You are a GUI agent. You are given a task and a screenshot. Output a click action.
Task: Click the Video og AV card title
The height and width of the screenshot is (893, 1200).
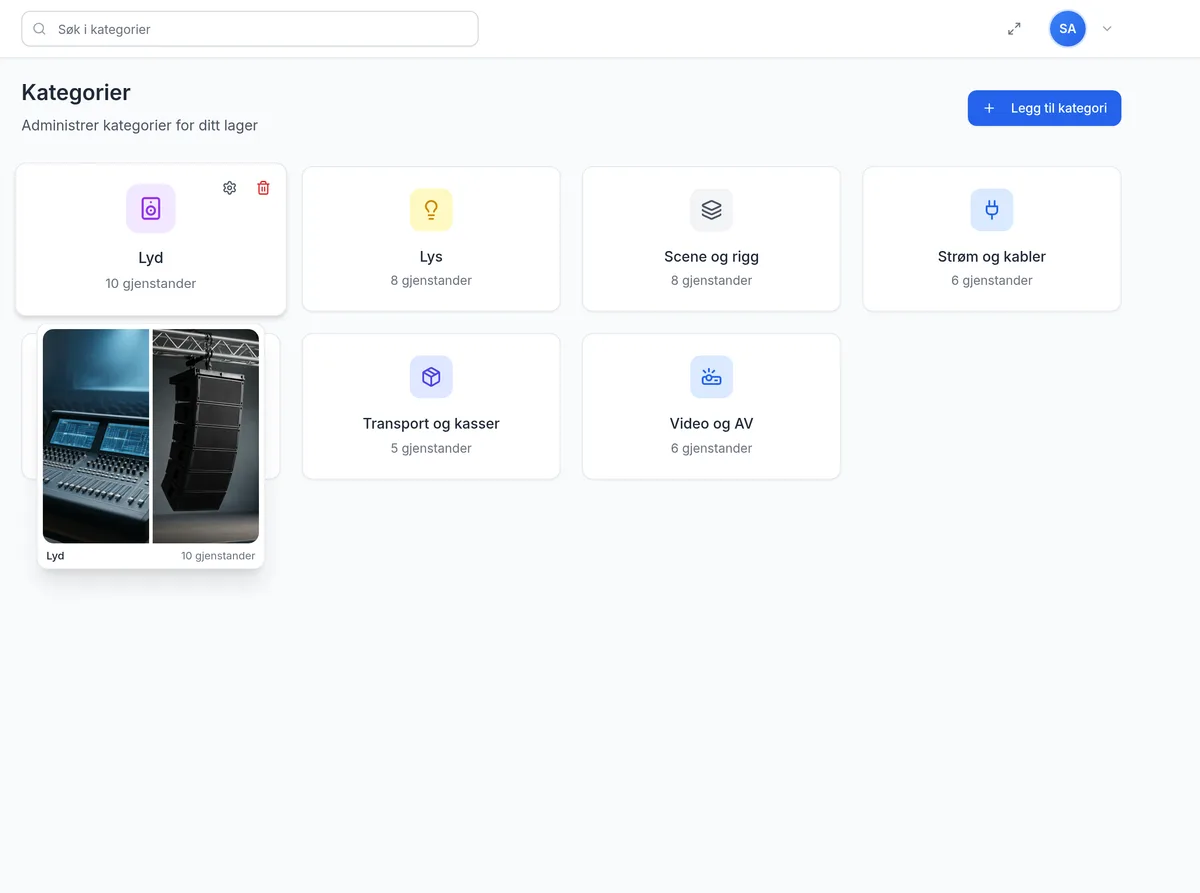click(711, 423)
